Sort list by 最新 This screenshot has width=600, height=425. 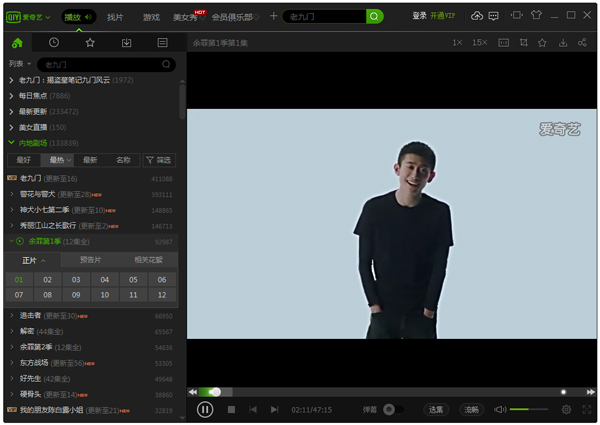[90, 160]
